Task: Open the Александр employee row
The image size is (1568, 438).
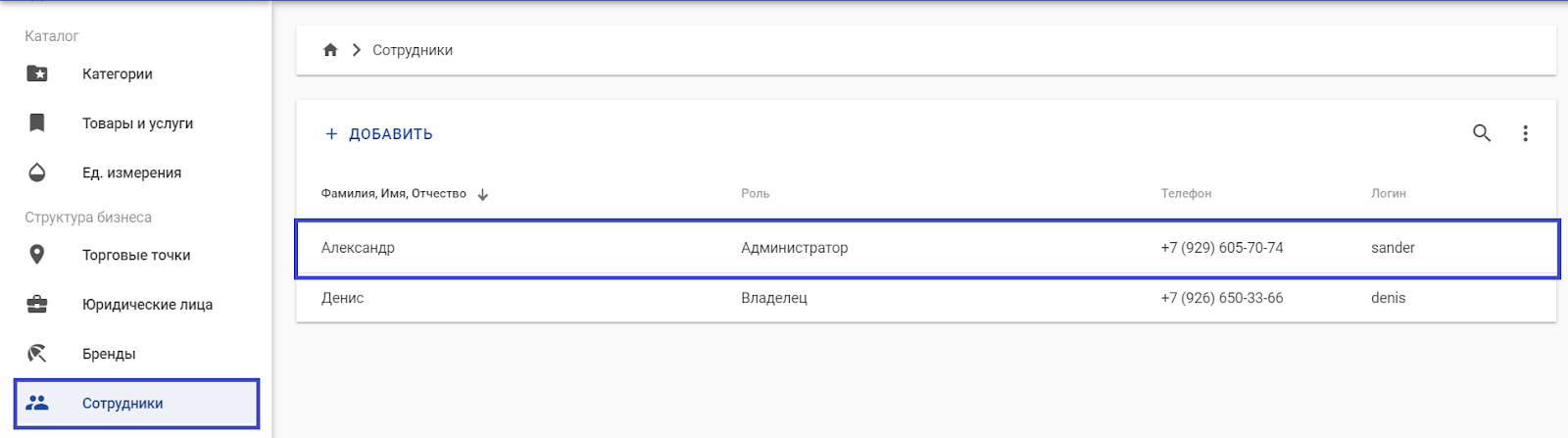Action: tap(358, 248)
